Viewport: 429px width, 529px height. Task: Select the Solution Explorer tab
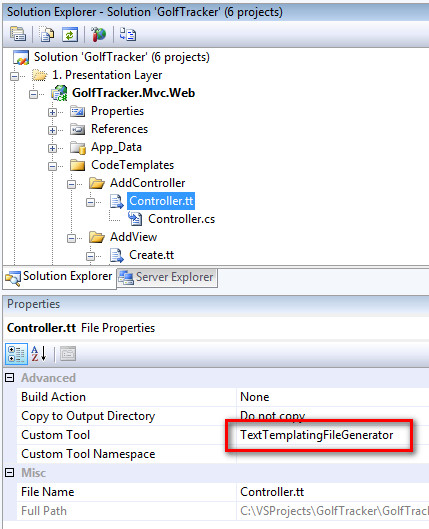59,277
